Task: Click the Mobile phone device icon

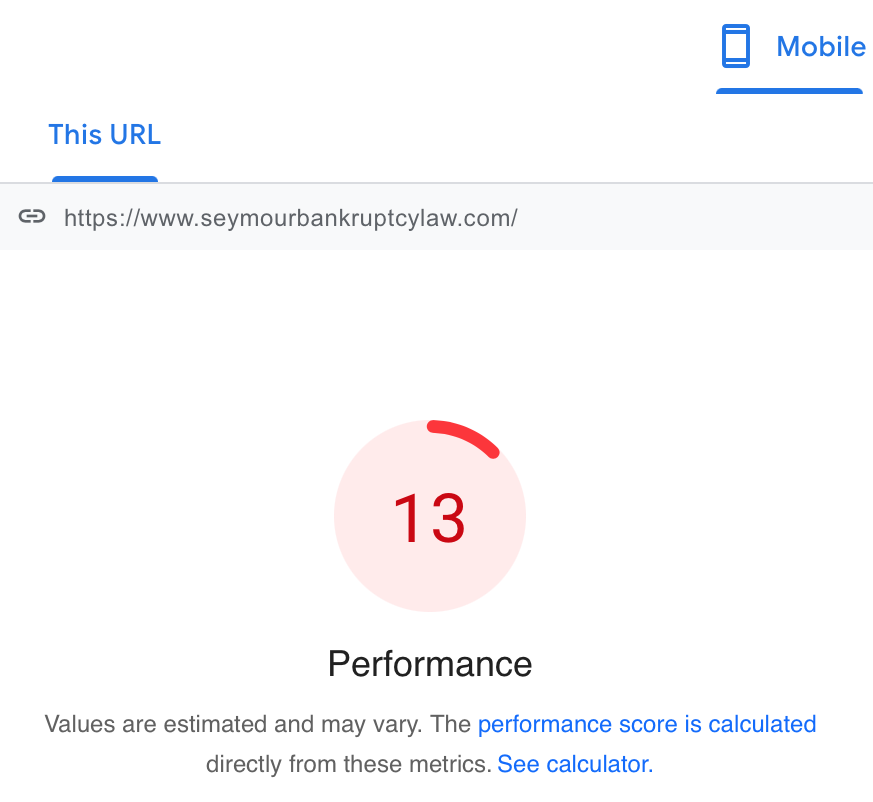Action: point(735,46)
